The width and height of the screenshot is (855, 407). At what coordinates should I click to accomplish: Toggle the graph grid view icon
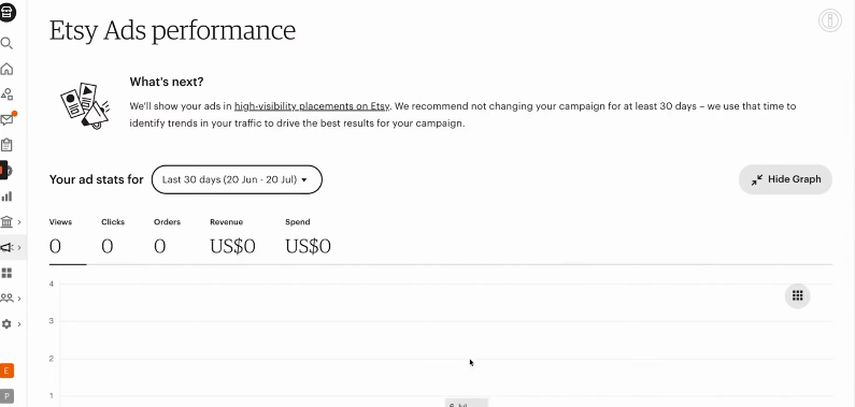(x=797, y=296)
